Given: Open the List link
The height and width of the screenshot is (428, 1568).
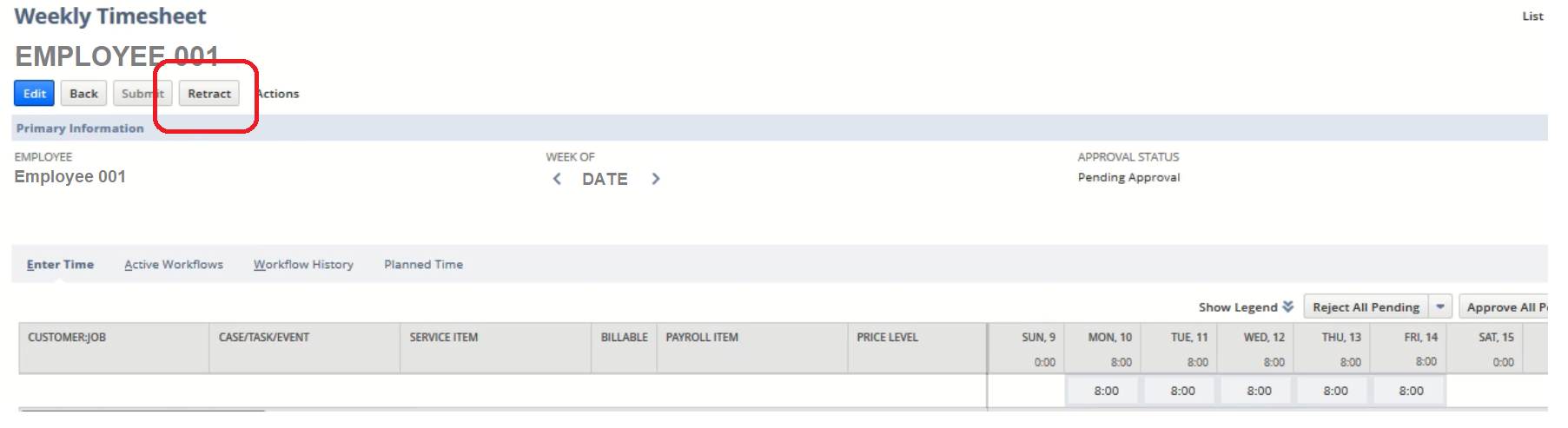Looking at the screenshot, I should (1532, 16).
